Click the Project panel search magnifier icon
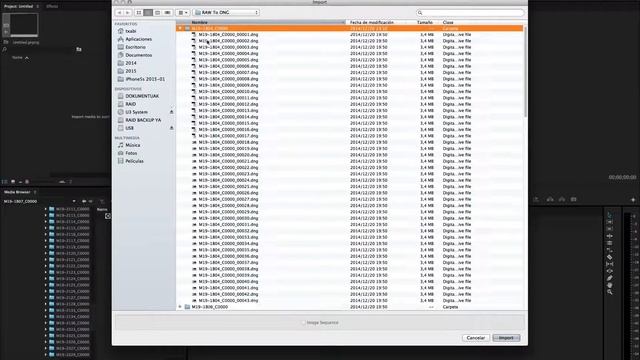Viewport: 640px width, 360px height. pos(4,49)
